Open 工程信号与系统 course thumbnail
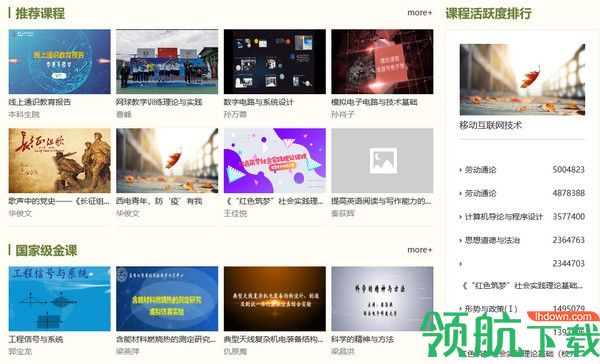The height and width of the screenshot is (364, 600). click(x=59, y=299)
